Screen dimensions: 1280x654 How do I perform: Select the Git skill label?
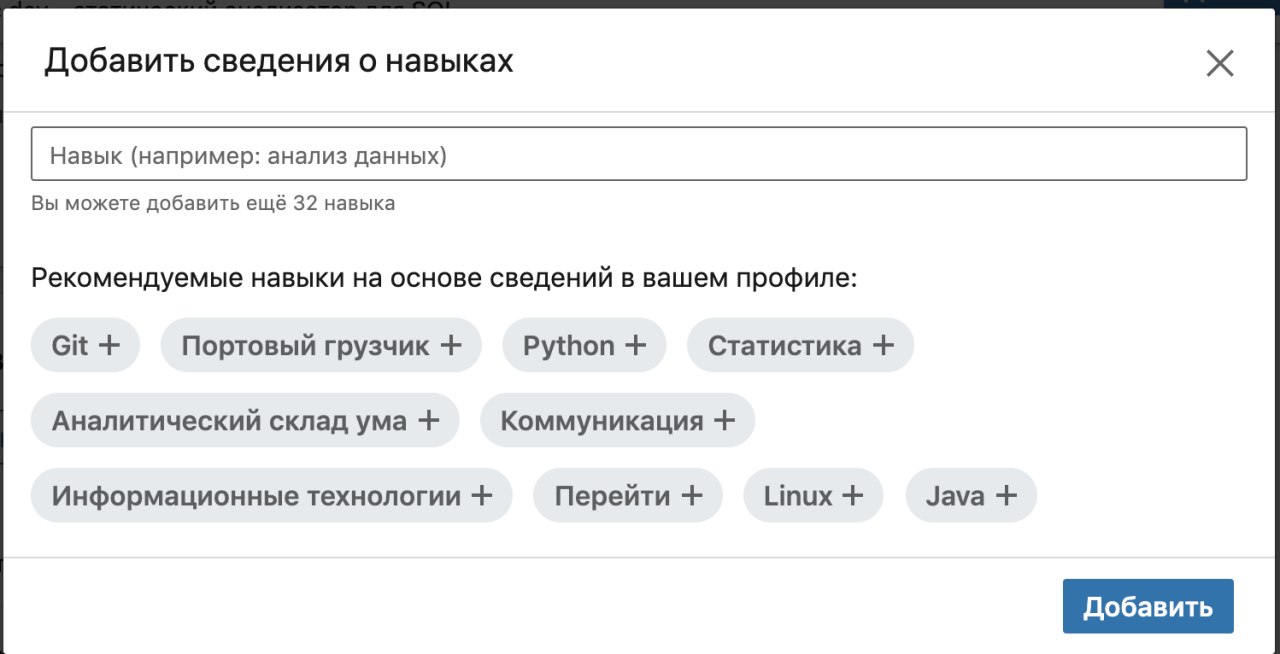pyautogui.click(x=70, y=345)
